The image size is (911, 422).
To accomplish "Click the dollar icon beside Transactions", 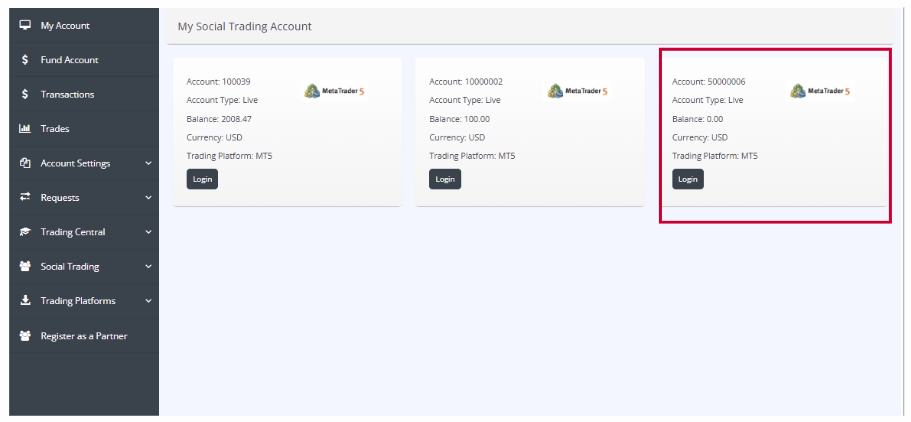I will click(25, 94).
